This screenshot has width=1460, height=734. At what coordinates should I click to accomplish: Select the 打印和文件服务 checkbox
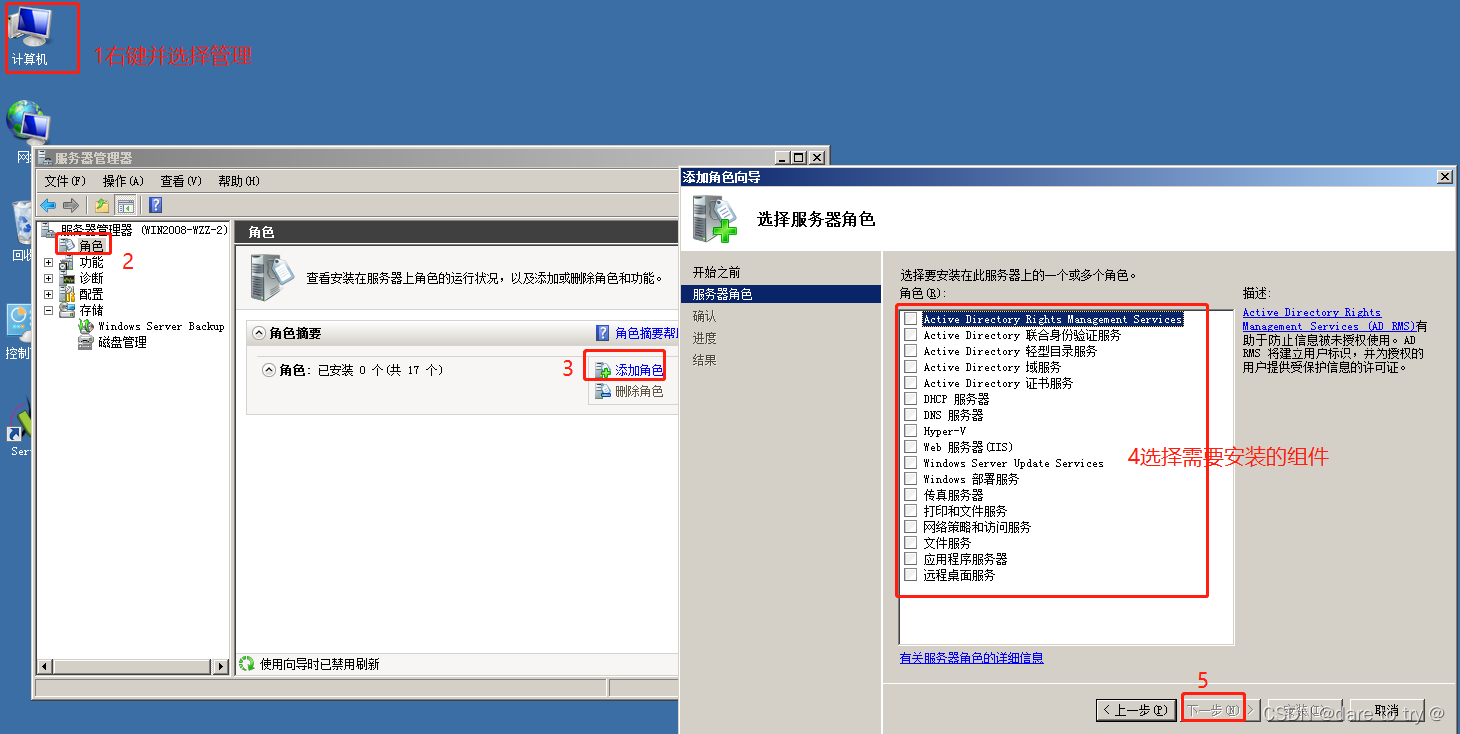(910, 511)
